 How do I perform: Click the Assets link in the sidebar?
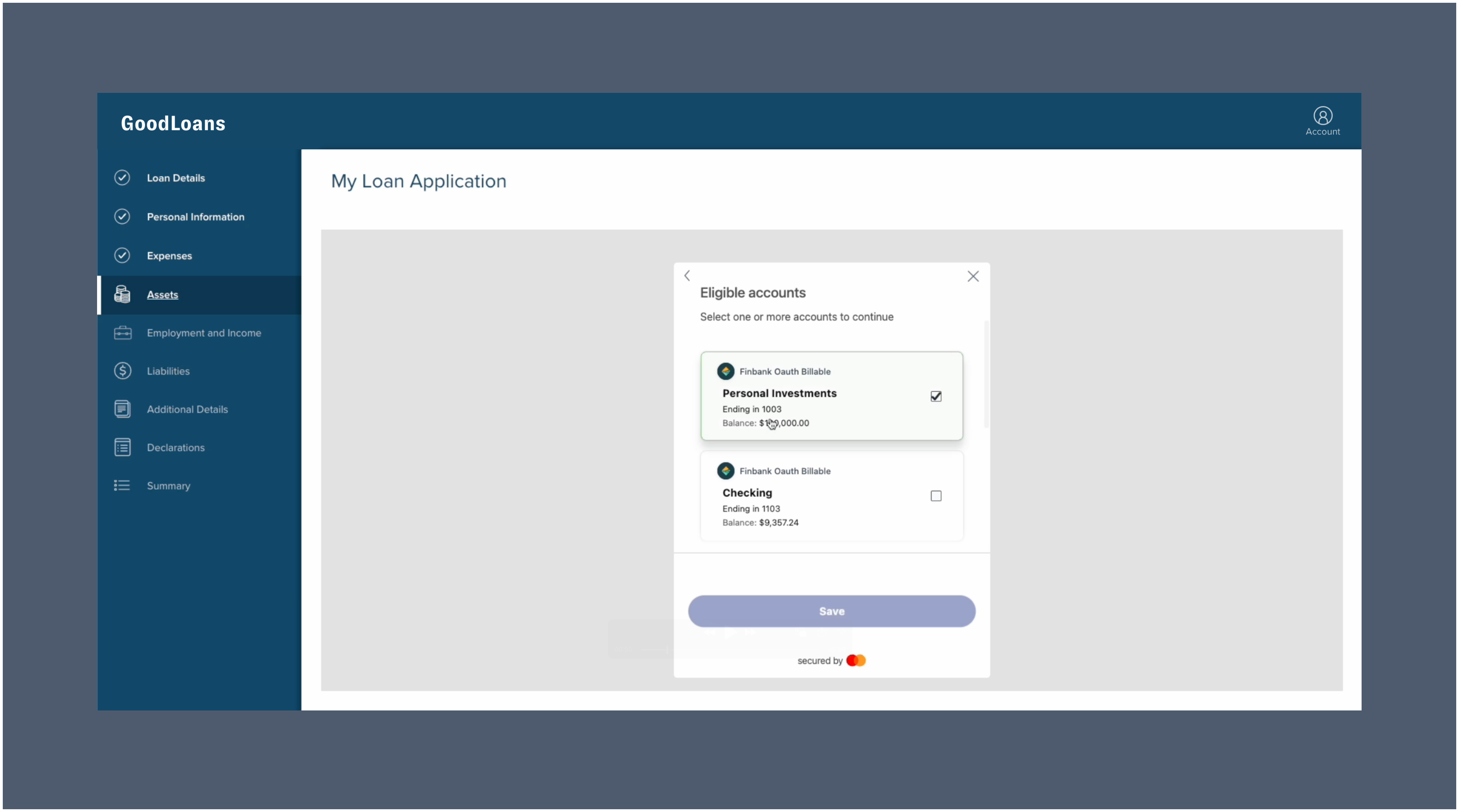(163, 295)
